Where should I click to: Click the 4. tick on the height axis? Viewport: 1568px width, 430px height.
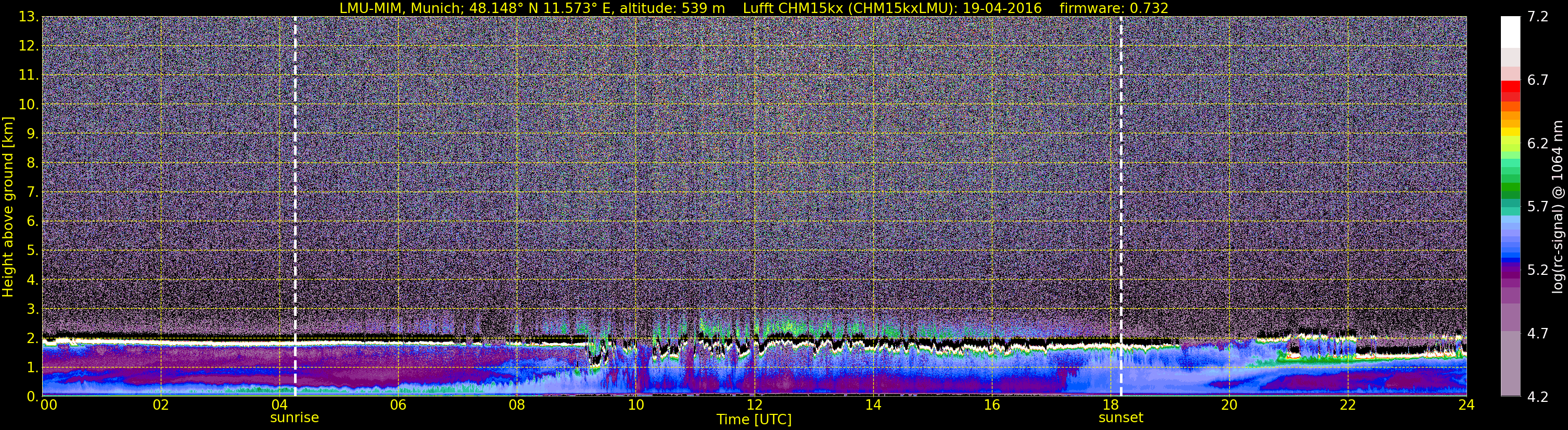coord(32,280)
